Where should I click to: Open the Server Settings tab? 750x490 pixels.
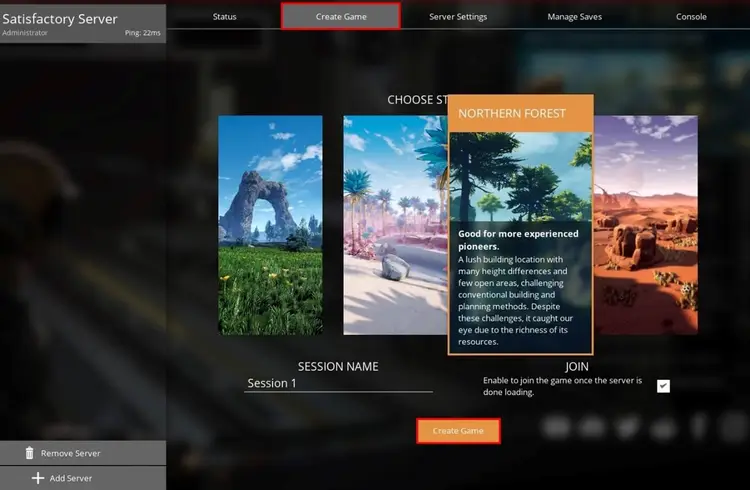(x=458, y=17)
